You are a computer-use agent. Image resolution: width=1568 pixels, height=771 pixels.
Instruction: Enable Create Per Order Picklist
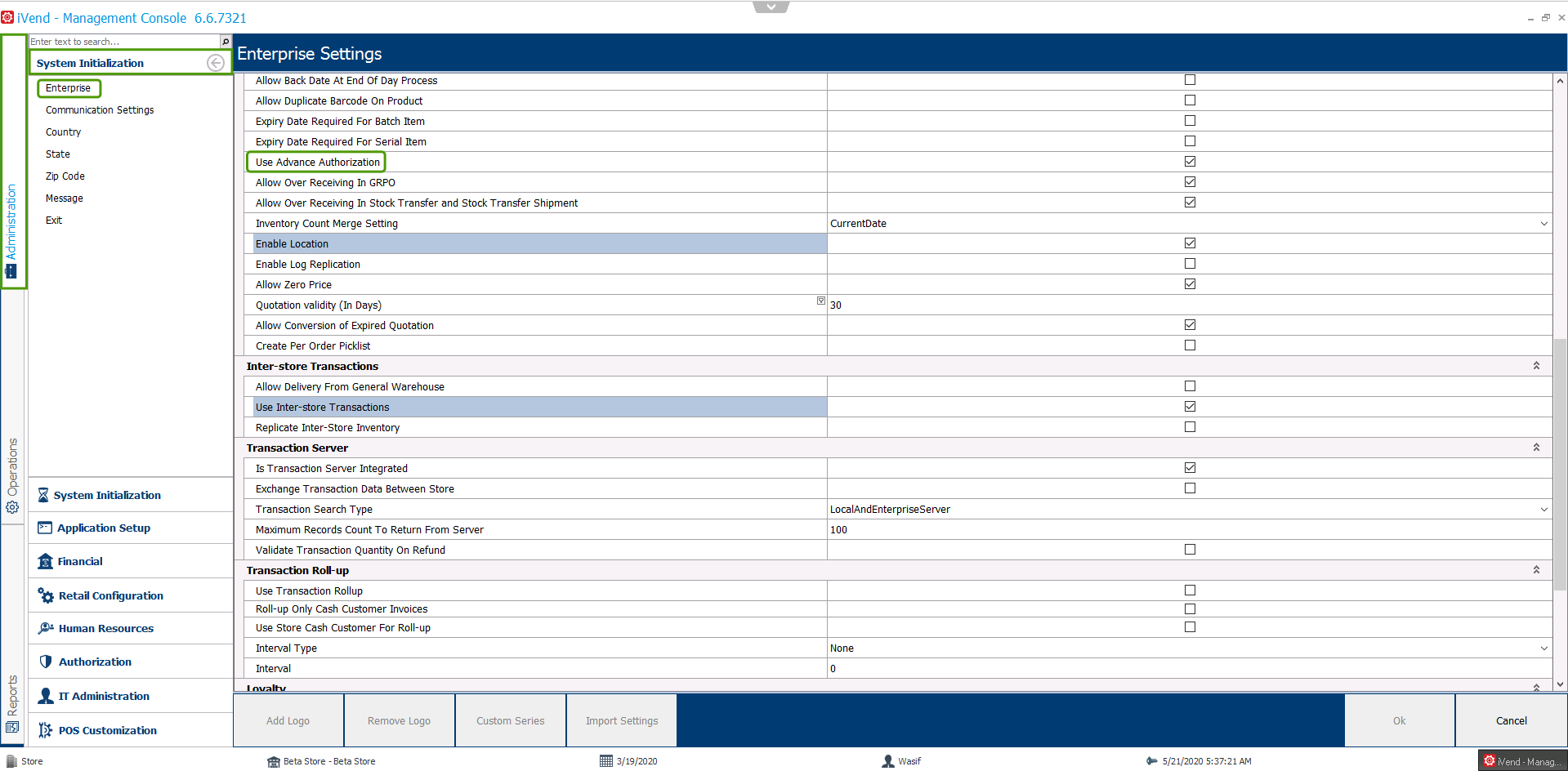coord(1190,345)
